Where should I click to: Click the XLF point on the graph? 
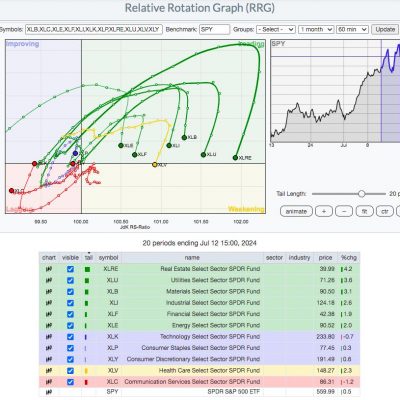coord(135,155)
